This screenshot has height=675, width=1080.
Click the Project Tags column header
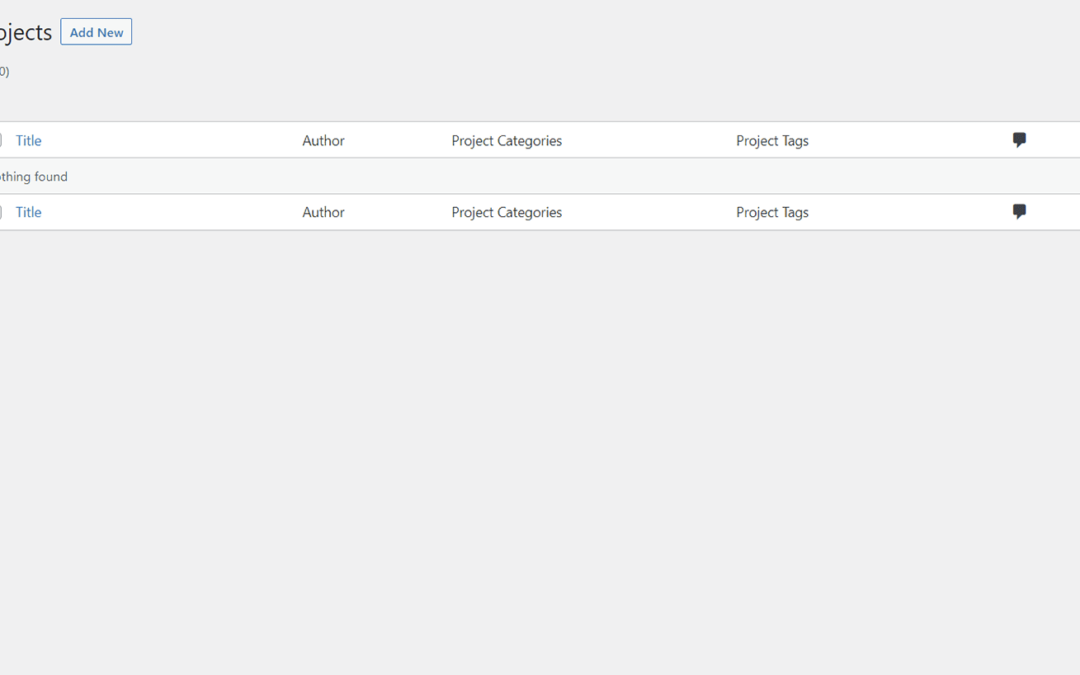pyautogui.click(x=772, y=140)
